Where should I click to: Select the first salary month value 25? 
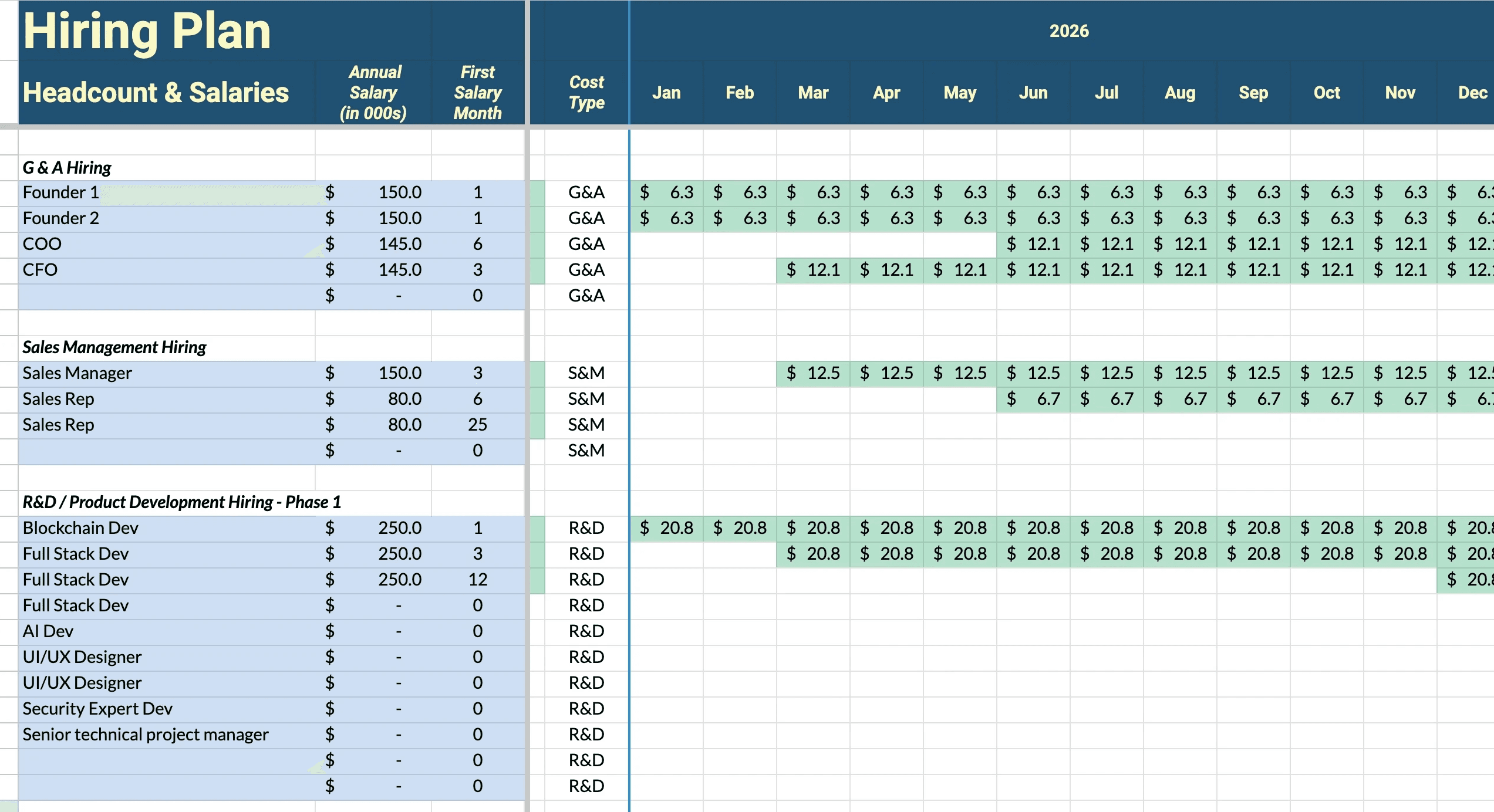[x=477, y=425]
